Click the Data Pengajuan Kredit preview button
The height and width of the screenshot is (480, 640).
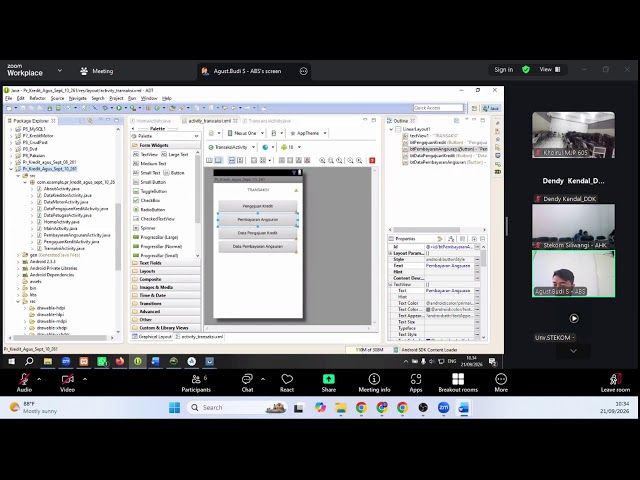(x=258, y=233)
